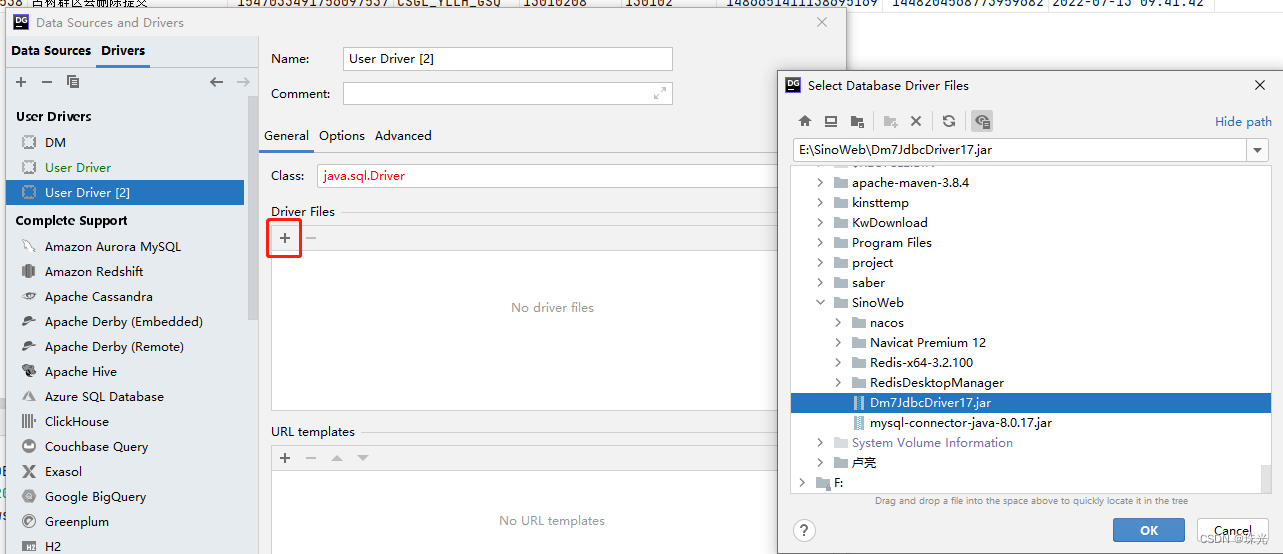Expand the Program Files folder

pyautogui.click(x=820, y=242)
